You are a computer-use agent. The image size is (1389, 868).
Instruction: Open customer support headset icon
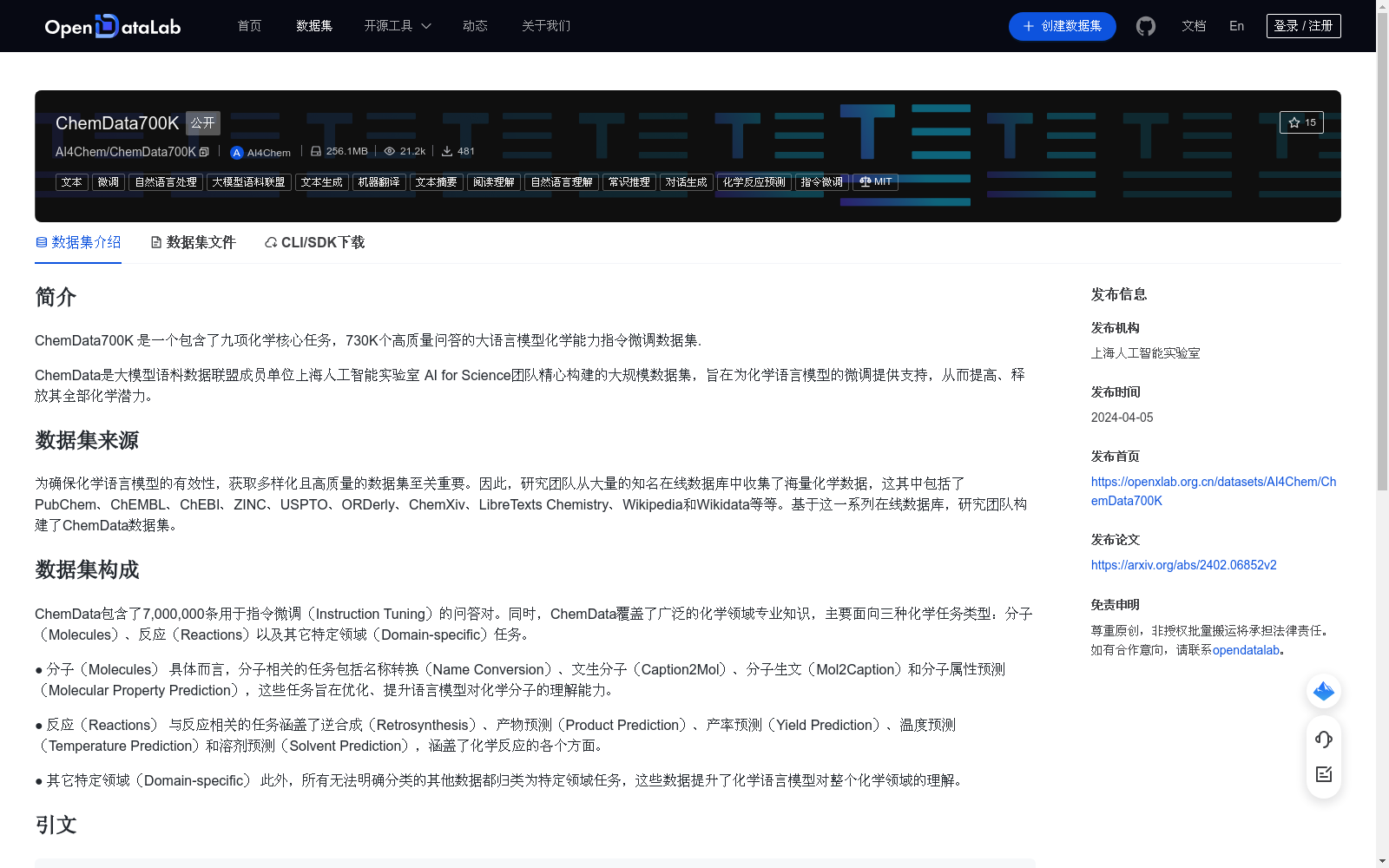(1324, 739)
